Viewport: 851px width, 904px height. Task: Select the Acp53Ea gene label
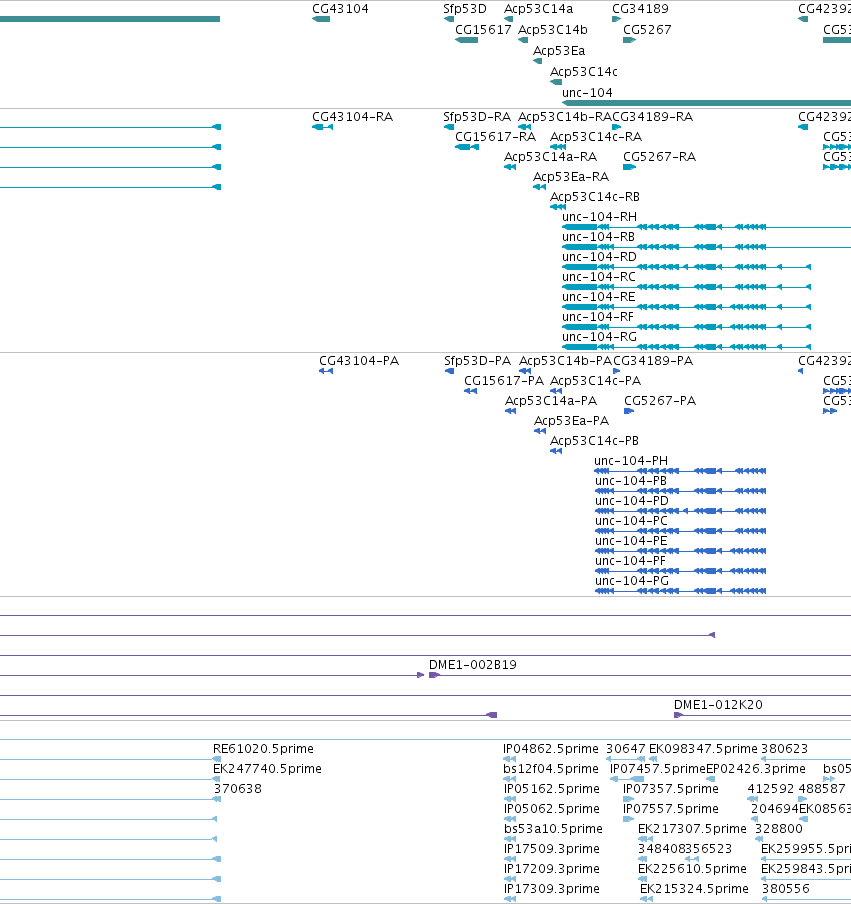(559, 51)
